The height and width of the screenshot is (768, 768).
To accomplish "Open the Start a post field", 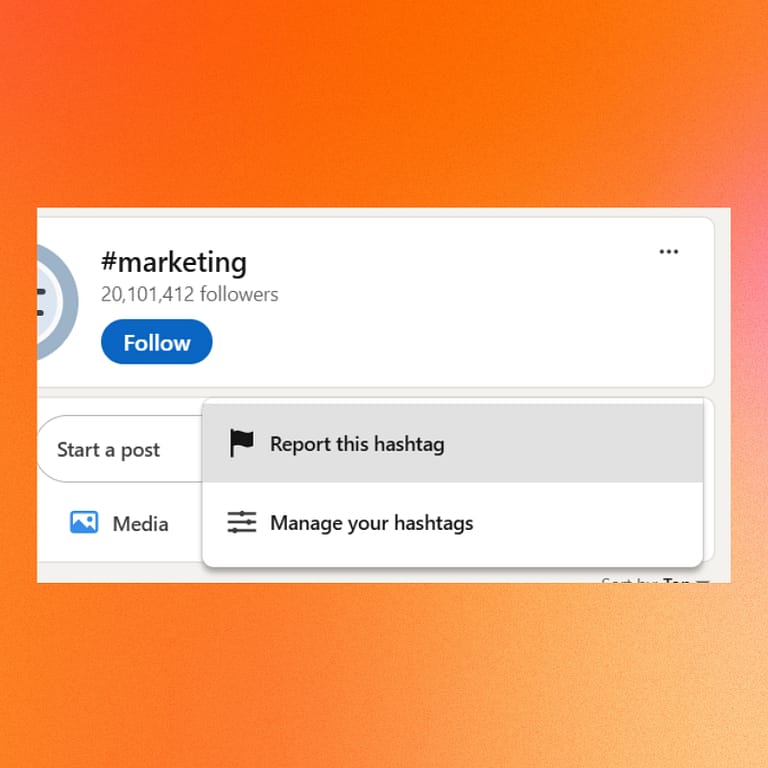I will click(110, 450).
